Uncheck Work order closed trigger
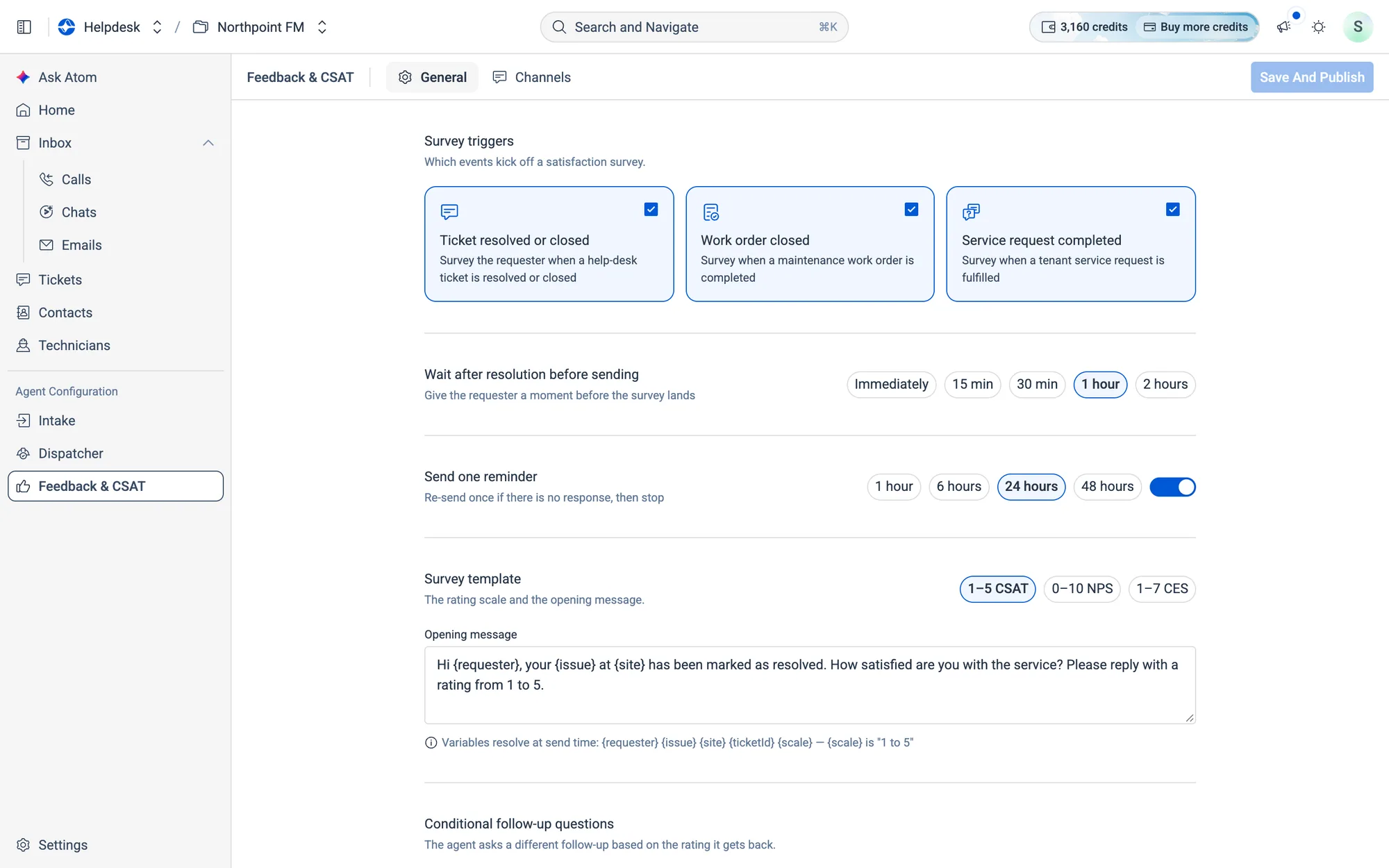This screenshot has height=868, width=1389. pos(911,209)
